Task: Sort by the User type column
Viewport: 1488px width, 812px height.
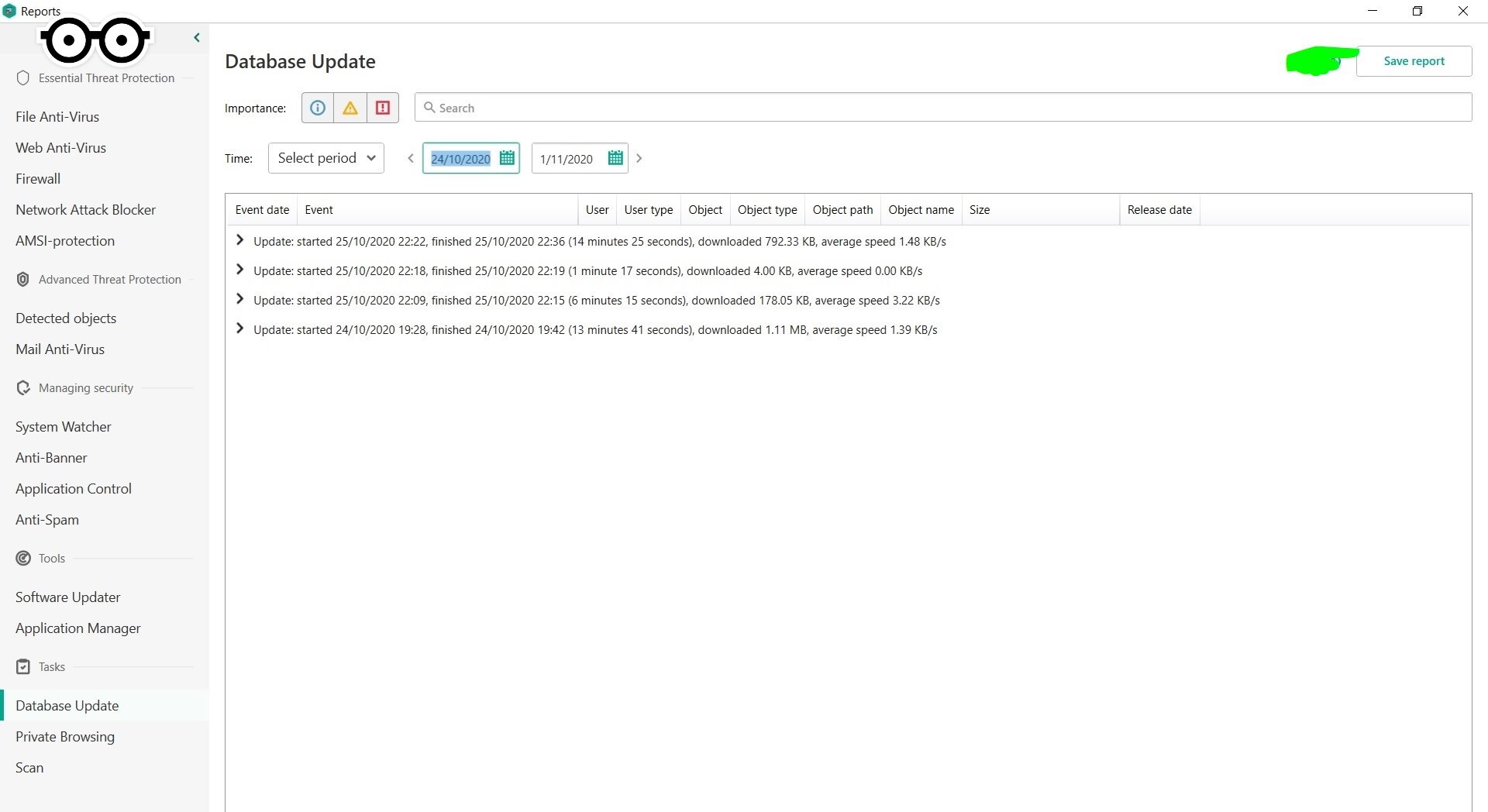Action: coord(649,210)
